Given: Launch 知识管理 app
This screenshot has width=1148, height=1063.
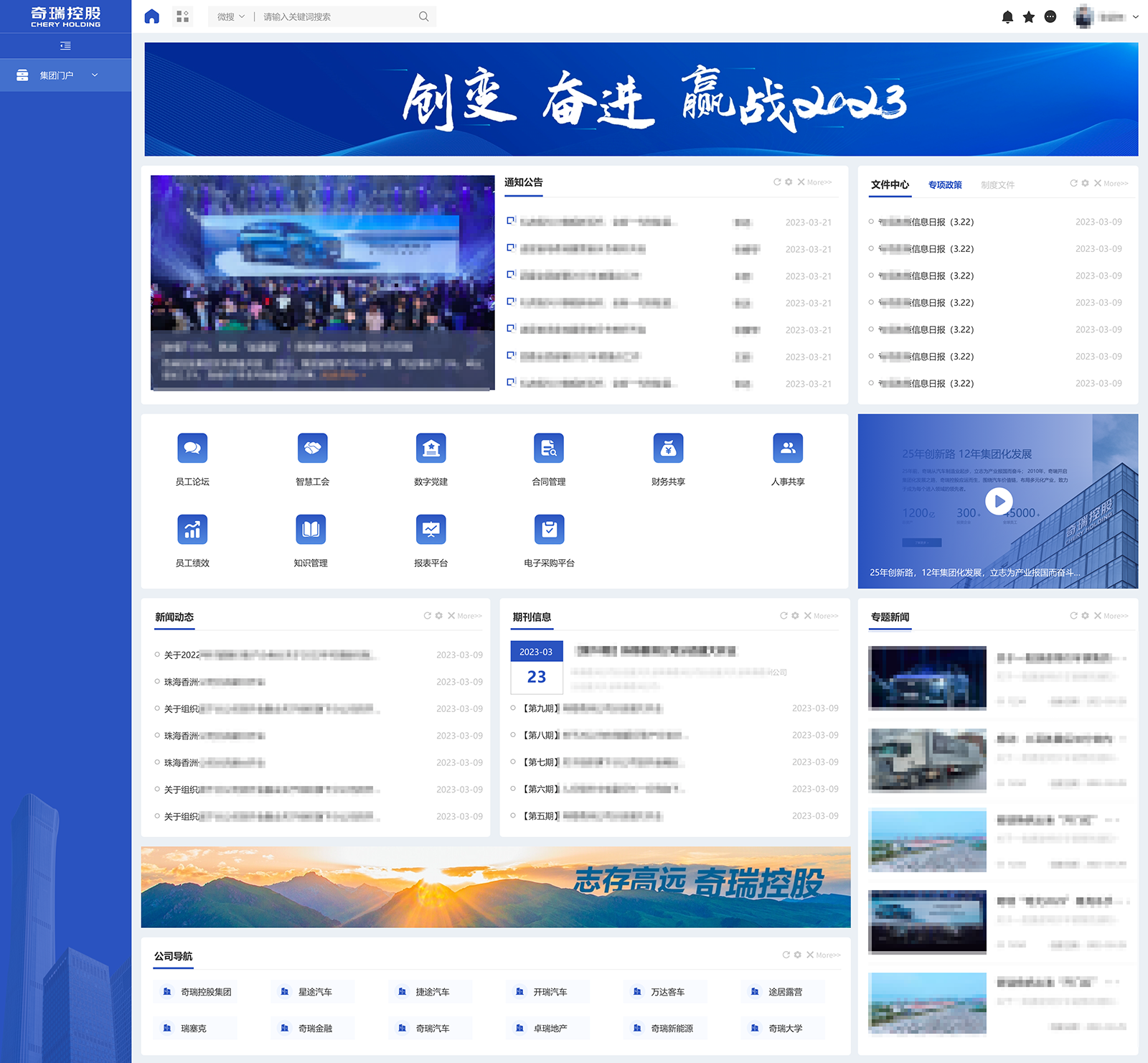Looking at the screenshot, I should click(311, 541).
